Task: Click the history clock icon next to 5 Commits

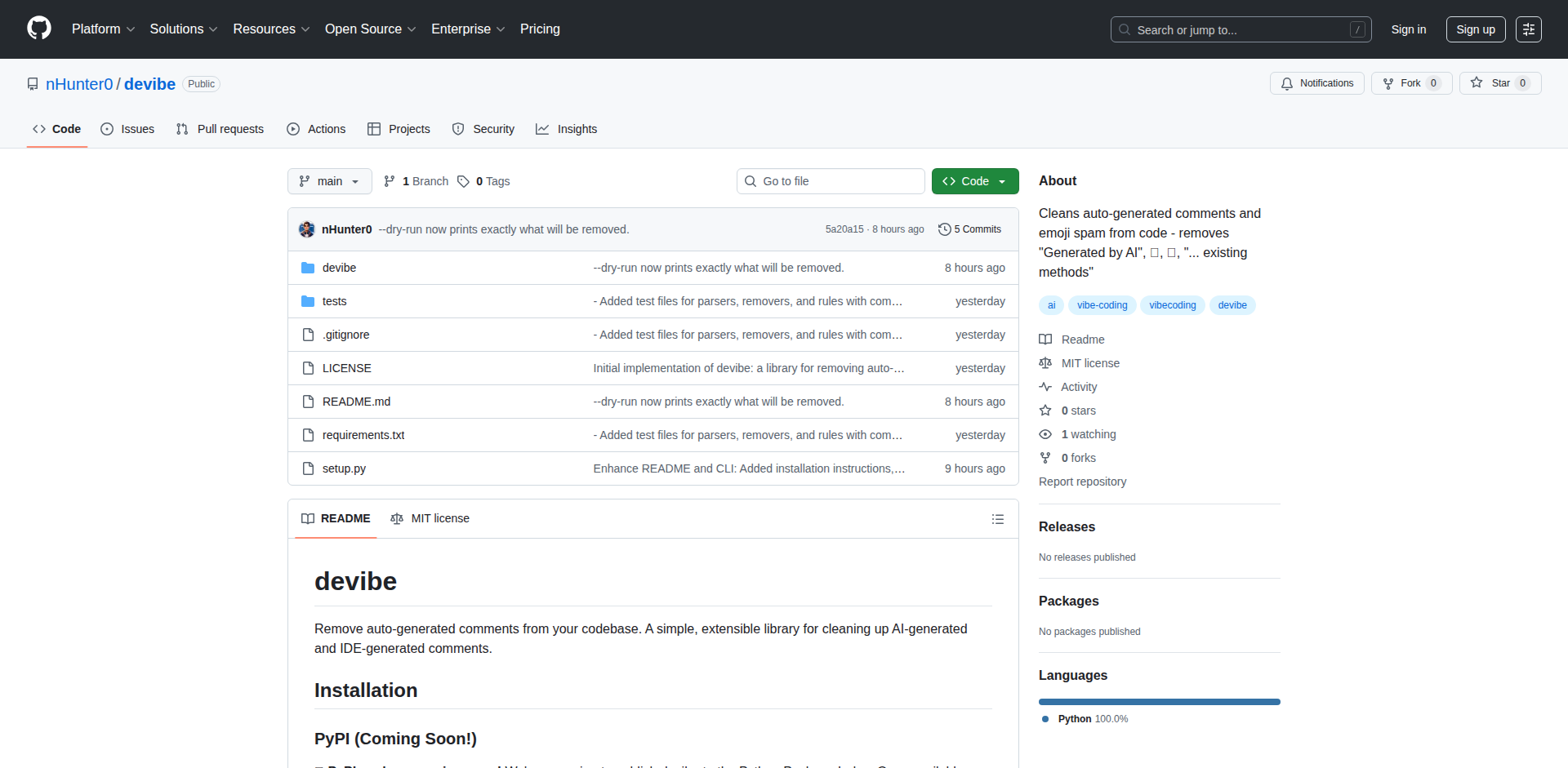Action: (945, 229)
